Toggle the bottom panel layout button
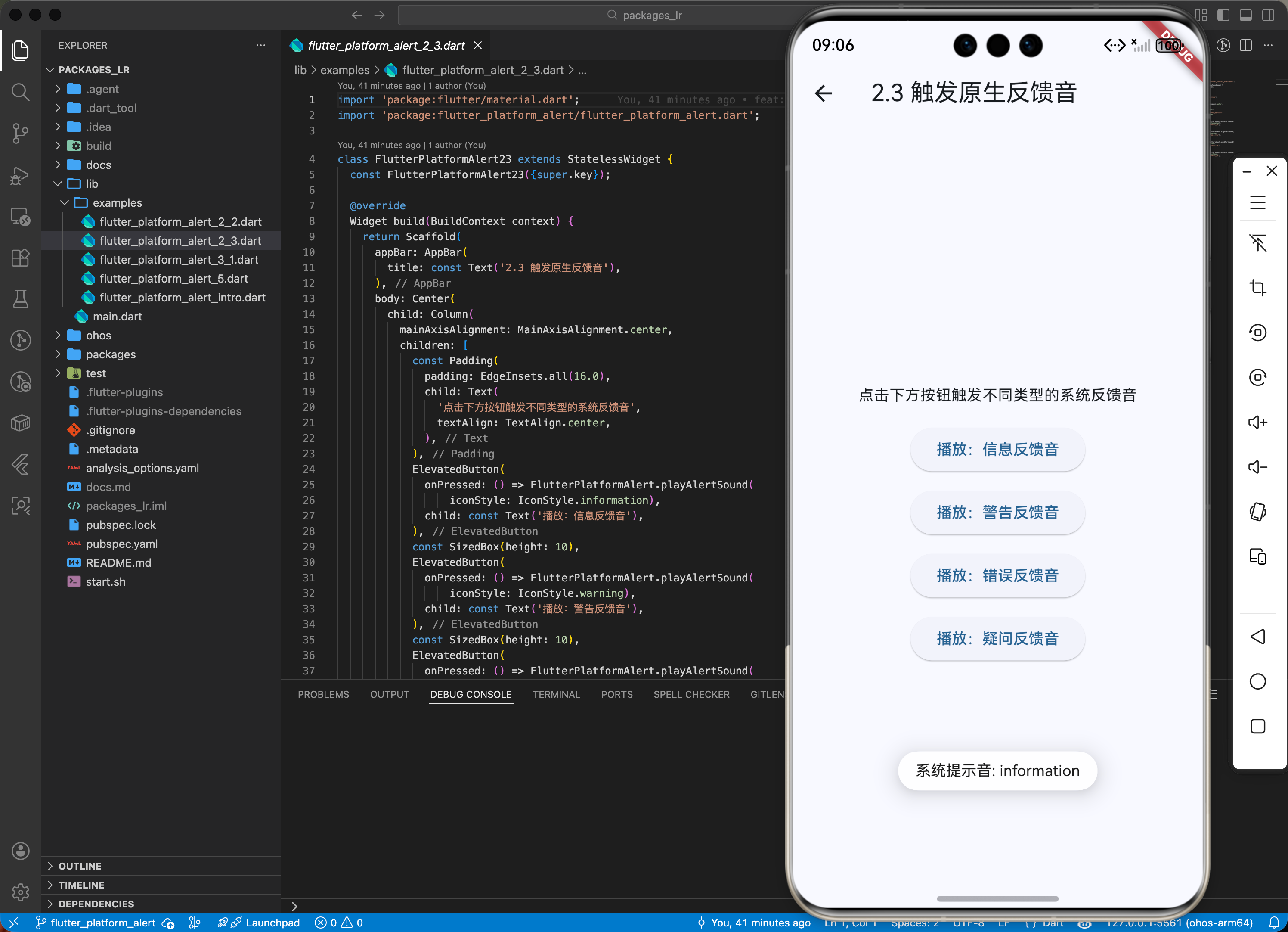Image resolution: width=1288 pixels, height=932 pixels. coord(1245,15)
